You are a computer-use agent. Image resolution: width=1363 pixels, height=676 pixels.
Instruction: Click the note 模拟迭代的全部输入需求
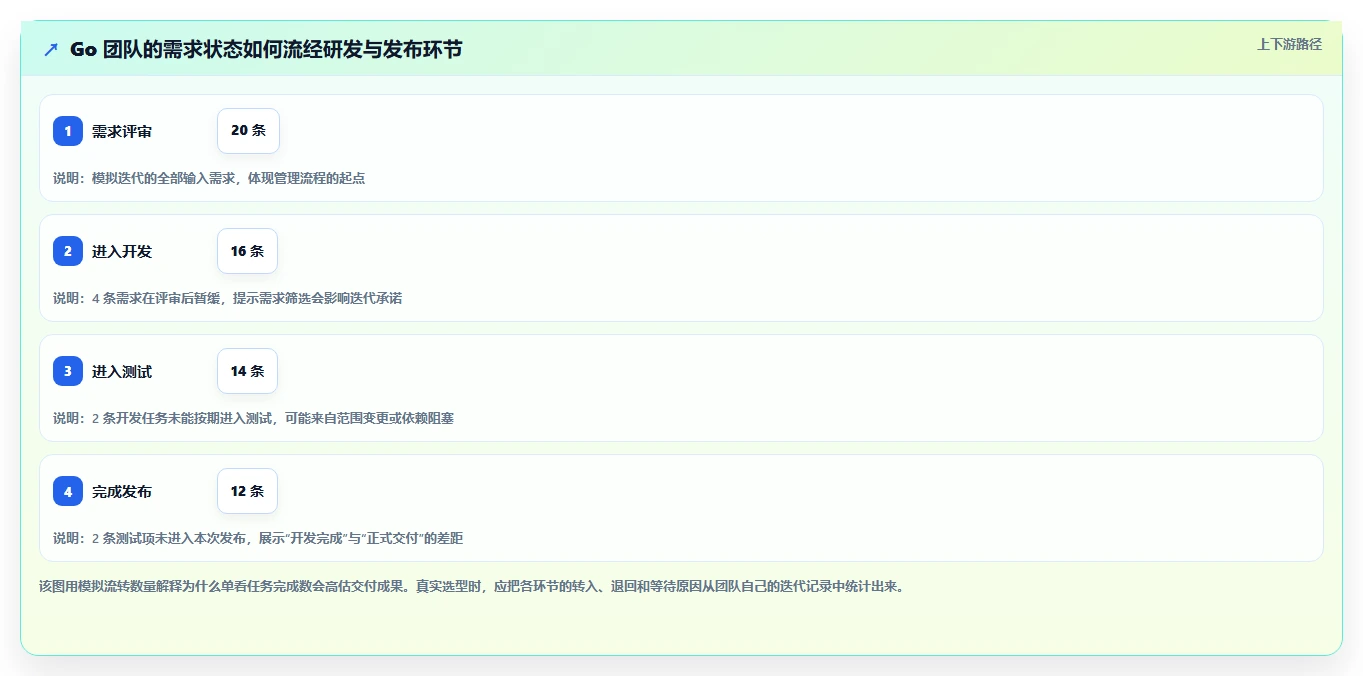point(209,178)
